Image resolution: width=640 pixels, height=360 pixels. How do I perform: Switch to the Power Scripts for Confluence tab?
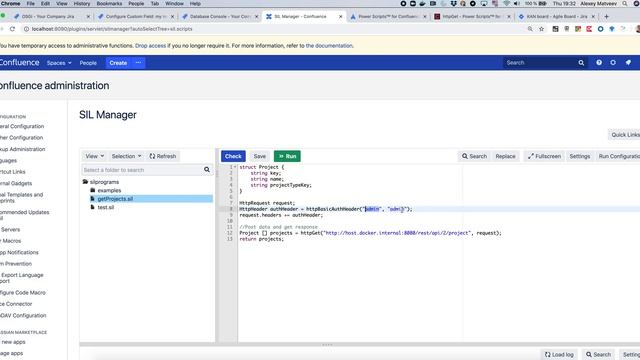point(388,16)
